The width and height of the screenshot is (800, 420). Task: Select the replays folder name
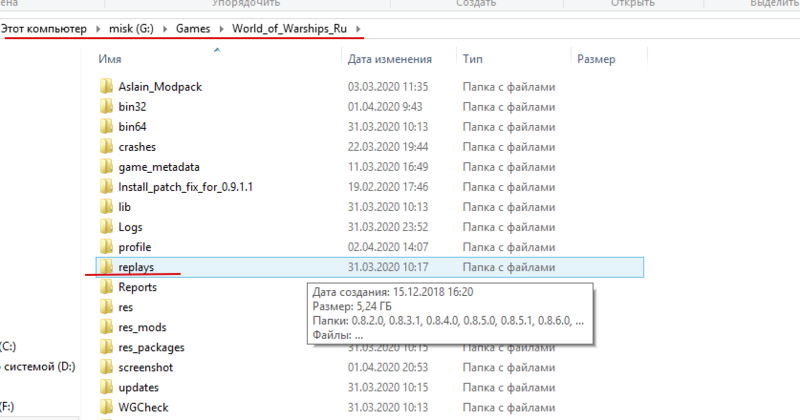[x=136, y=267]
